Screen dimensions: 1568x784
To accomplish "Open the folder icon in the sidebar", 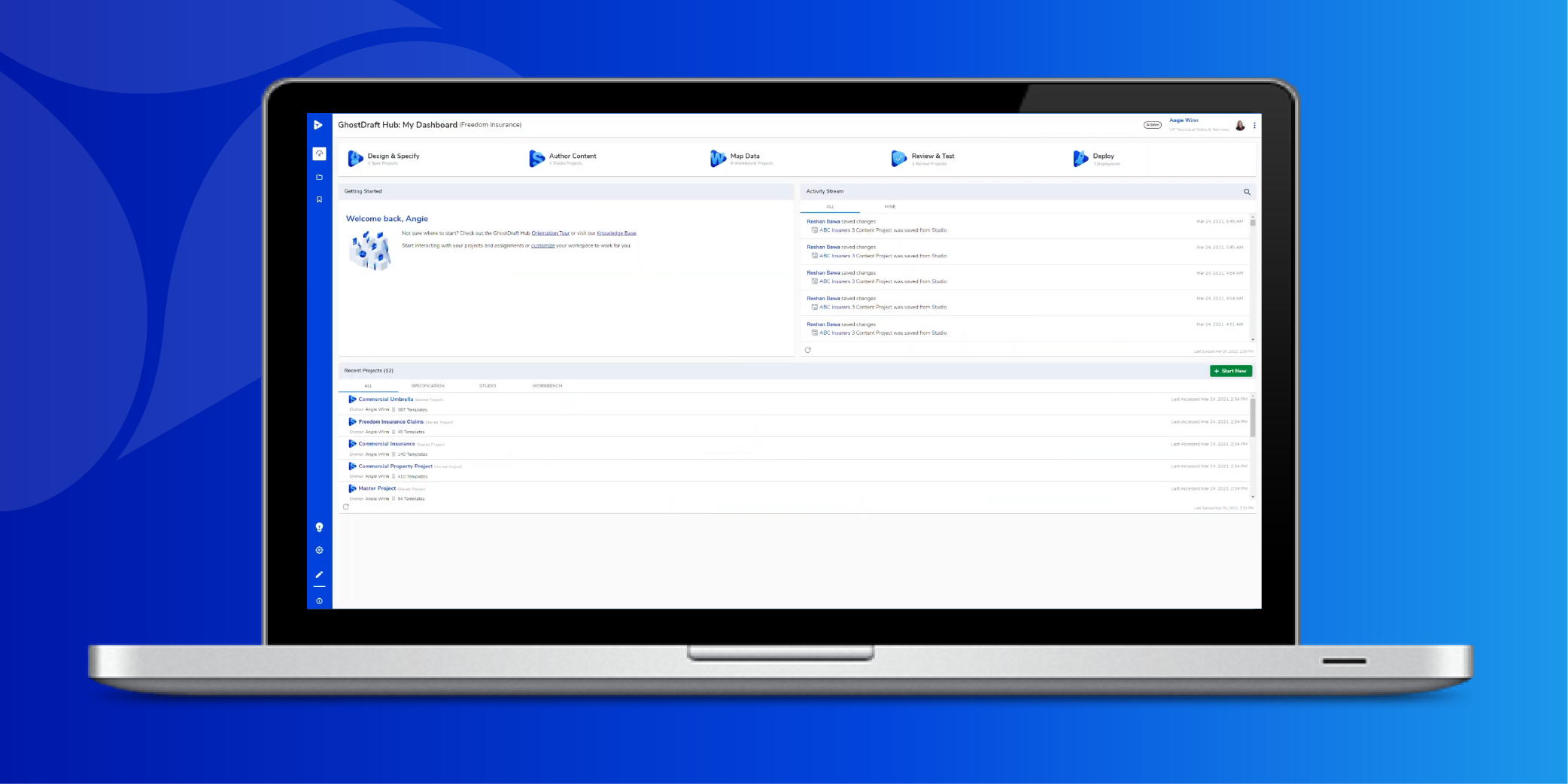I will tap(319, 178).
